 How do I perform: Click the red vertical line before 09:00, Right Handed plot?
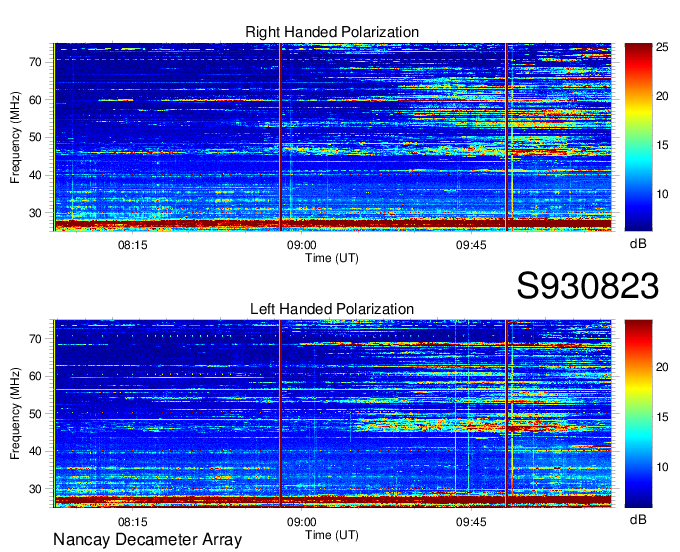pyautogui.click(x=280, y=137)
